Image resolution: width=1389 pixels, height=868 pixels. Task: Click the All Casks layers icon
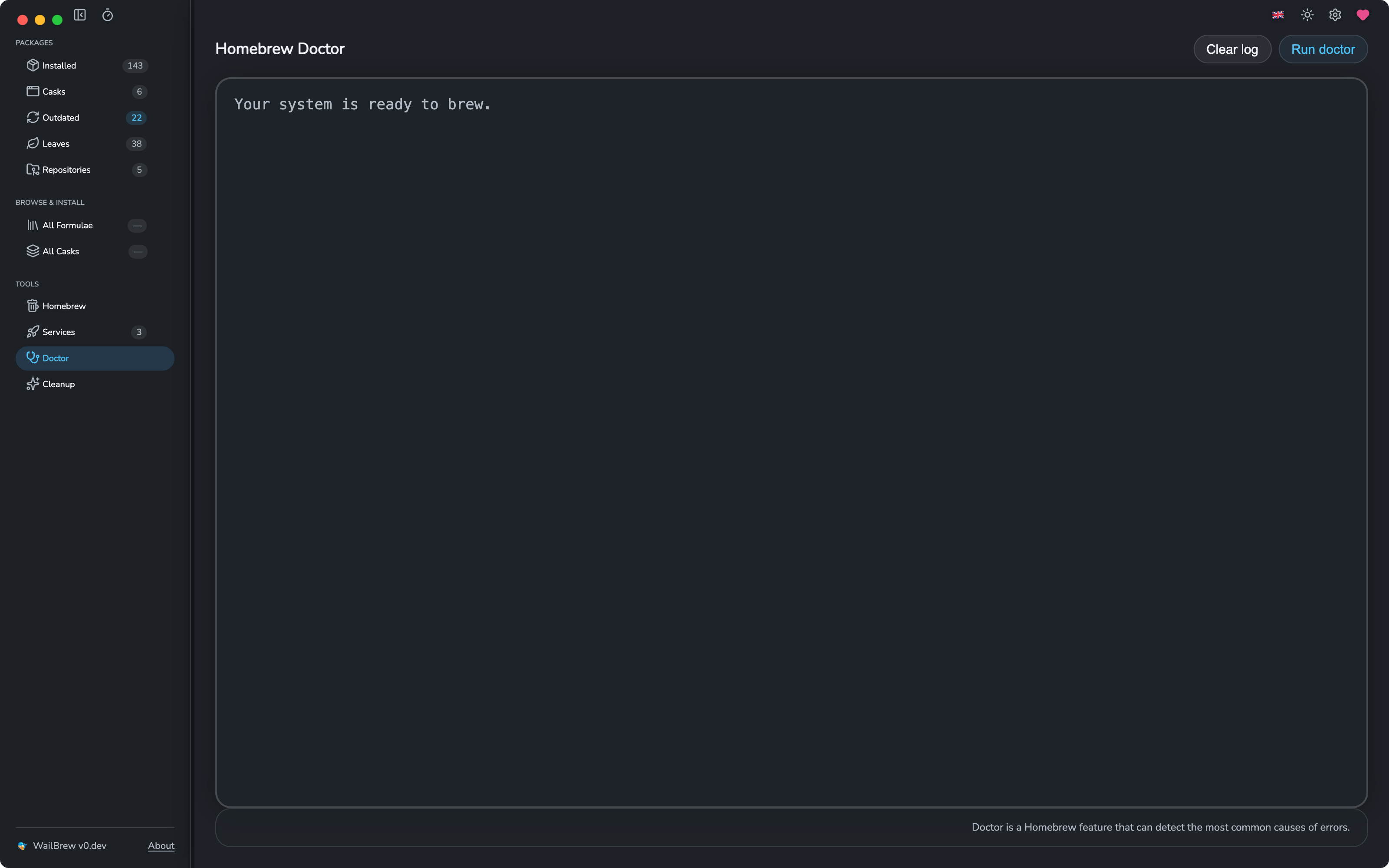pyautogui.click(x=33, y=251)
